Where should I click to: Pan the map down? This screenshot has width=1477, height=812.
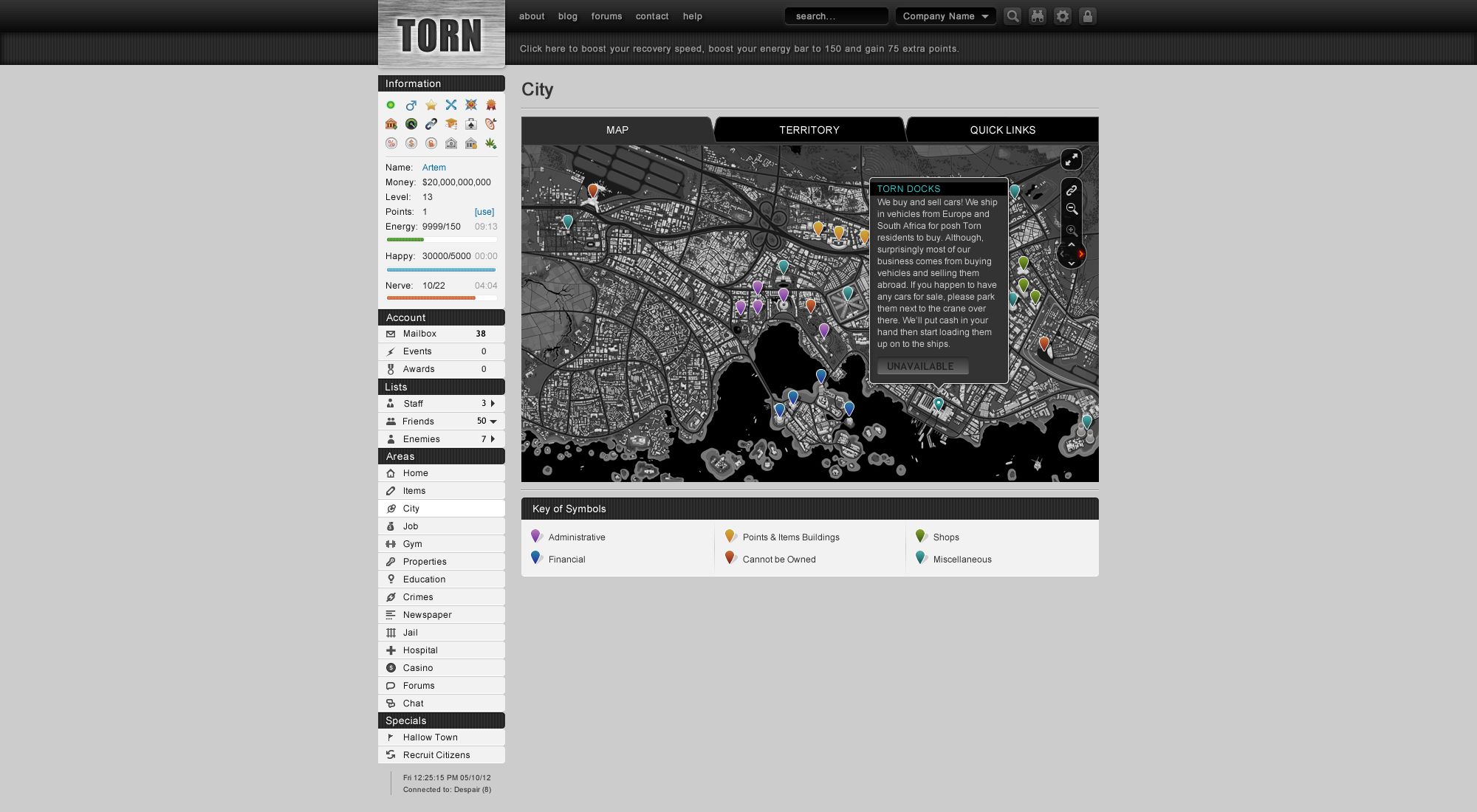[1072, 264]
